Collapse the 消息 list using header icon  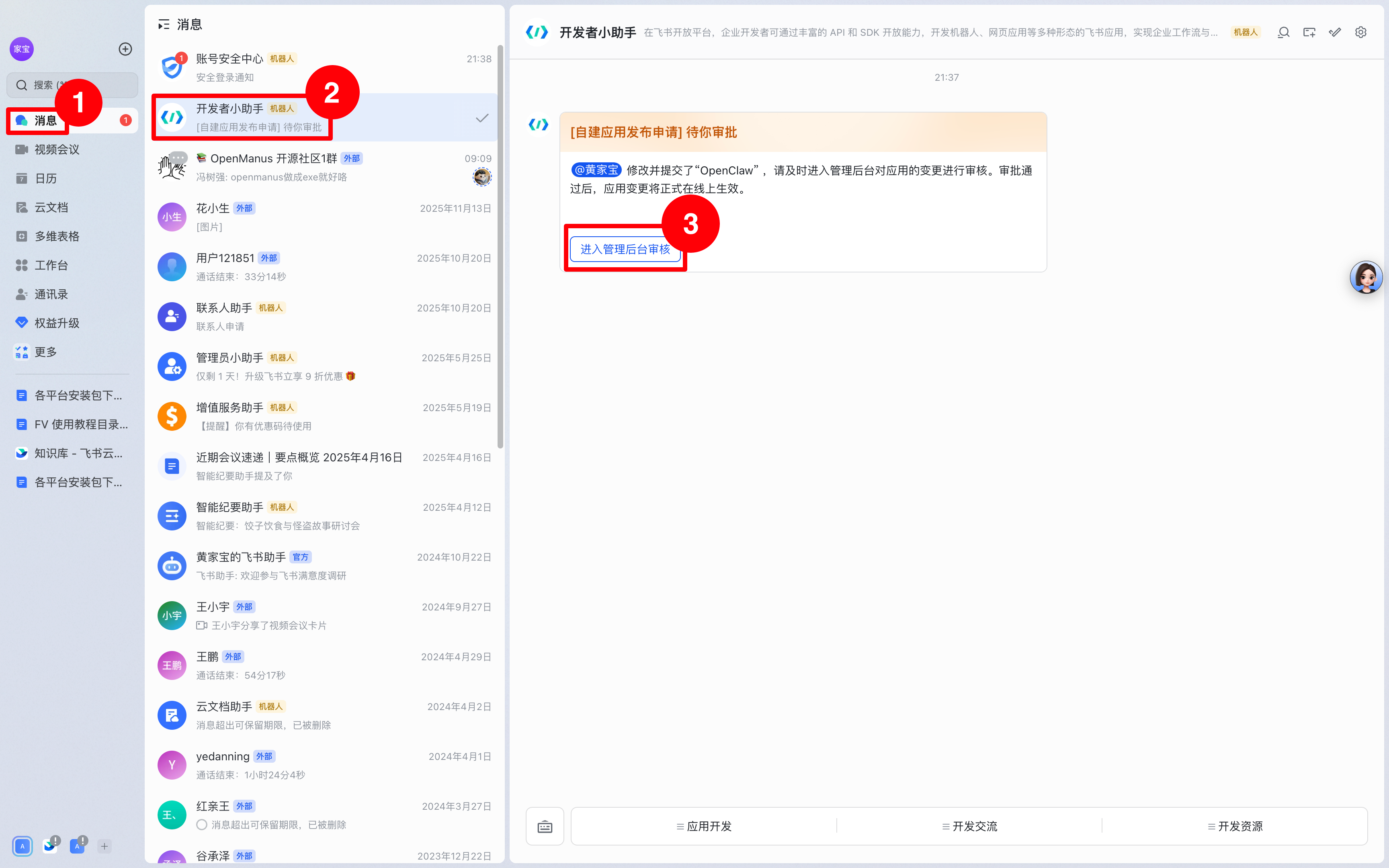pos(164,24)
